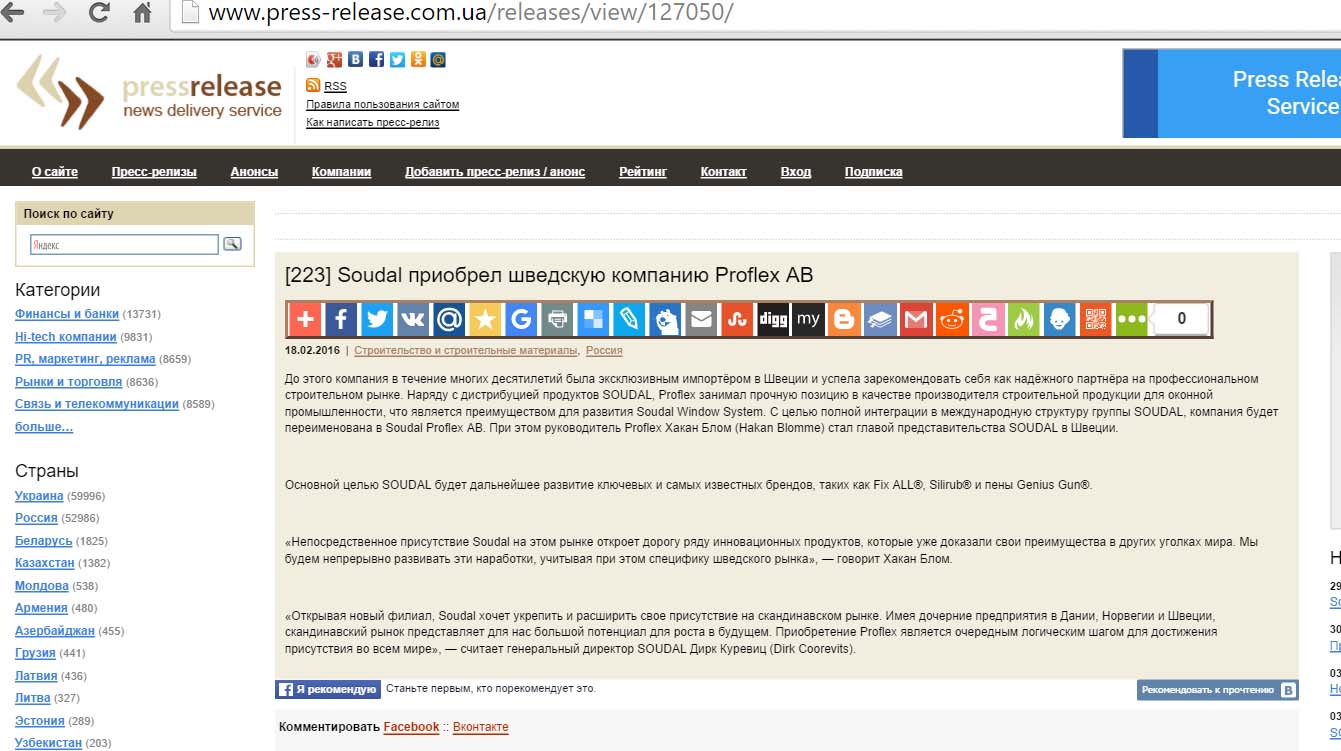Share via the orange Blogger icon

pyautogui.click(x=845, y=319)
